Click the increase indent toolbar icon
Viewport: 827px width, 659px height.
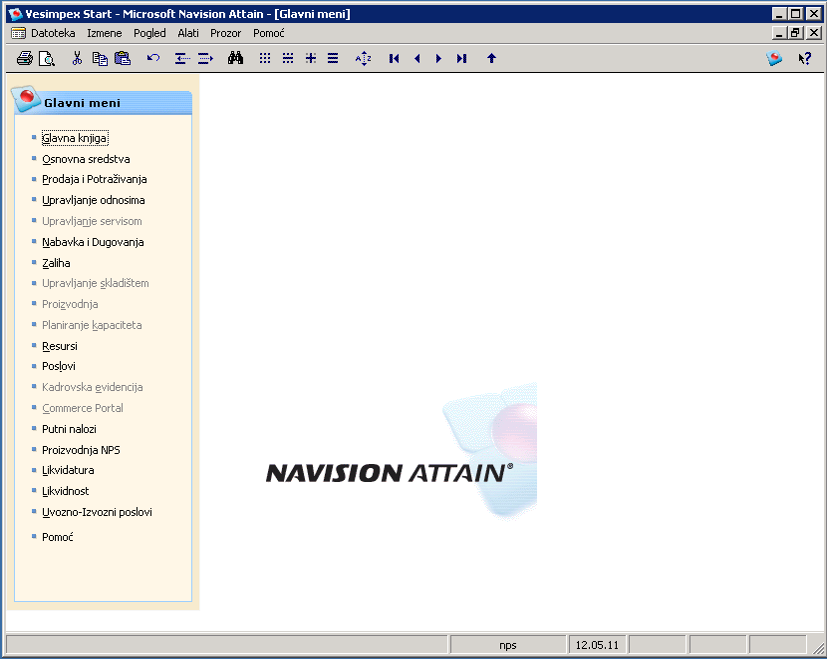[205, 58]
